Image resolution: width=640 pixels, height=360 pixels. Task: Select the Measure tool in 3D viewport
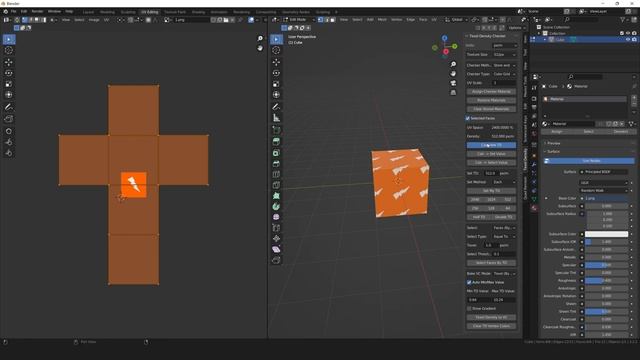coord(276,118)
